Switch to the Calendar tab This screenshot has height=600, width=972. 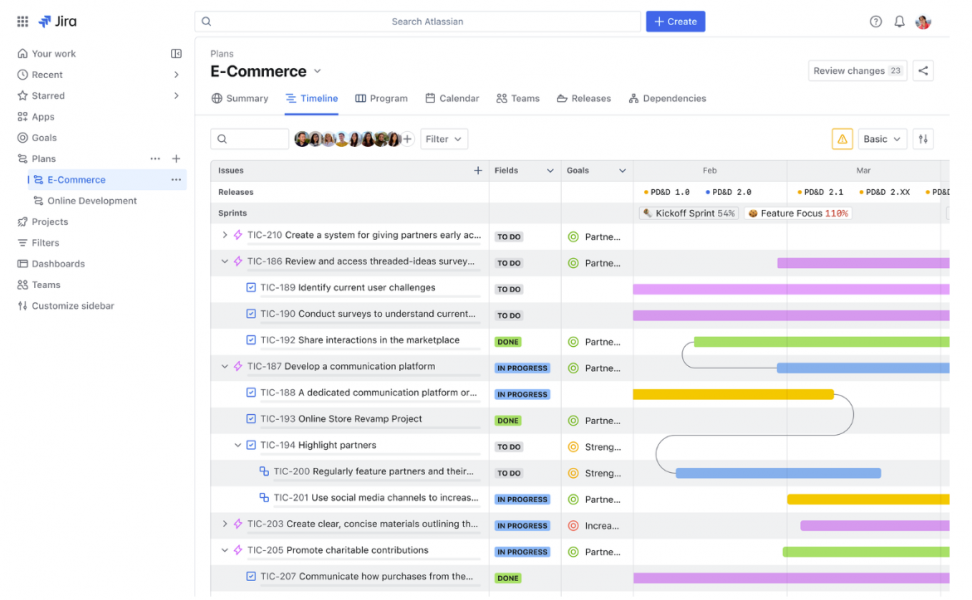click(452, 98)
